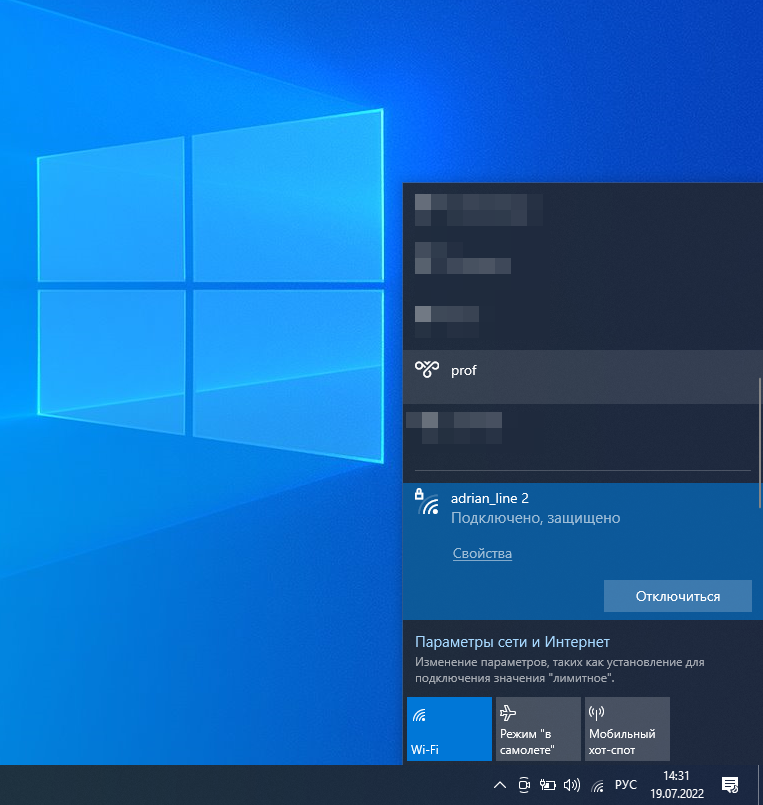Select connected network adrian_line 2
The height and width of the screenshot is (805, 763).
pos(581,551)
